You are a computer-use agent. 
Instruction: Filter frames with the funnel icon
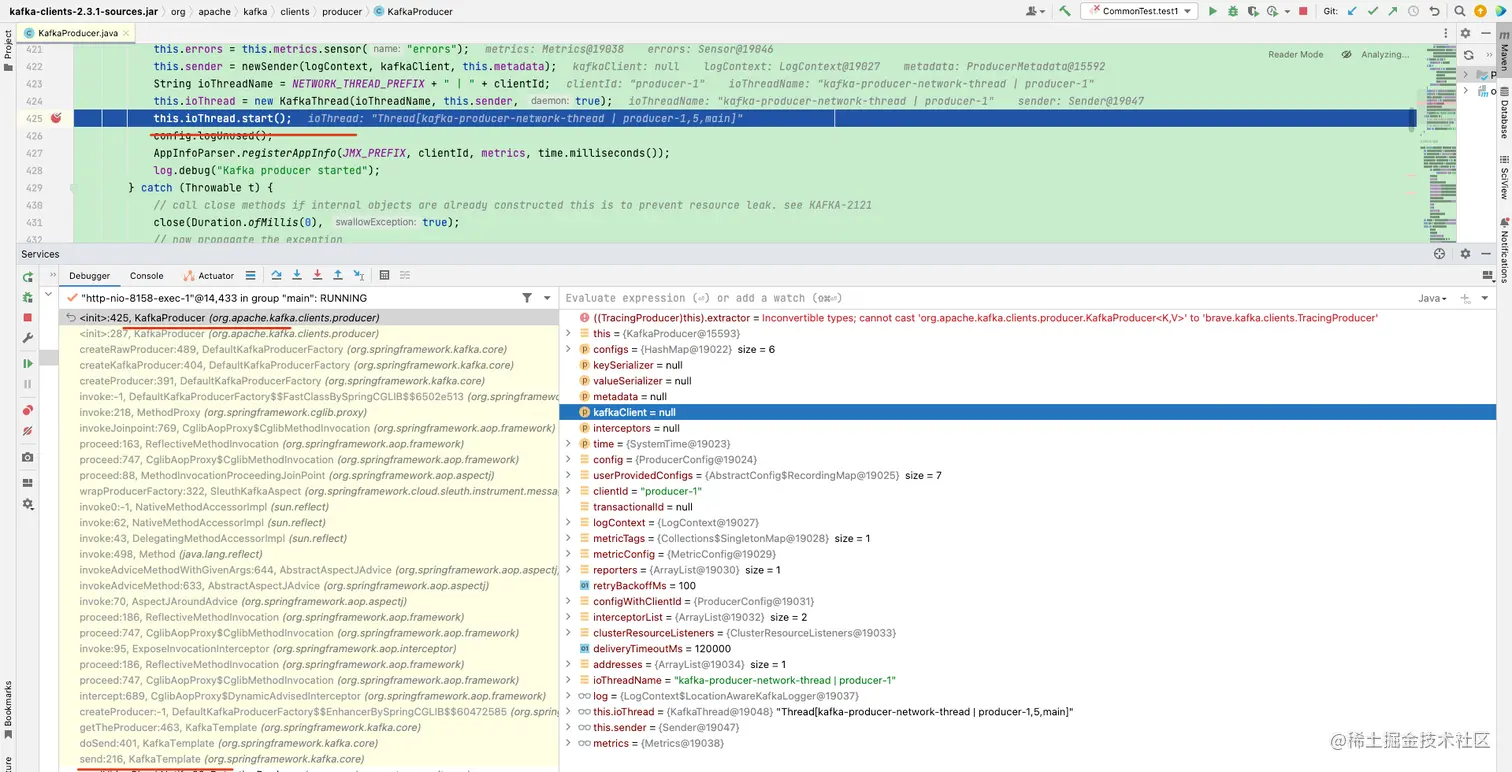tap(527, 298)
